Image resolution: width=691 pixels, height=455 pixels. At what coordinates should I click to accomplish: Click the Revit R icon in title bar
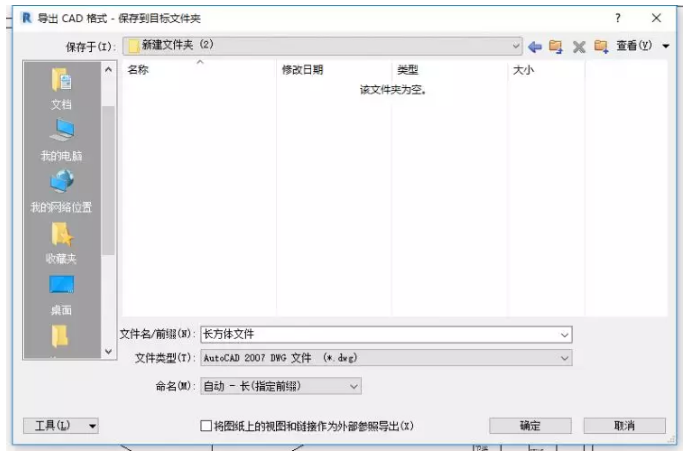(x=27, y=18)
